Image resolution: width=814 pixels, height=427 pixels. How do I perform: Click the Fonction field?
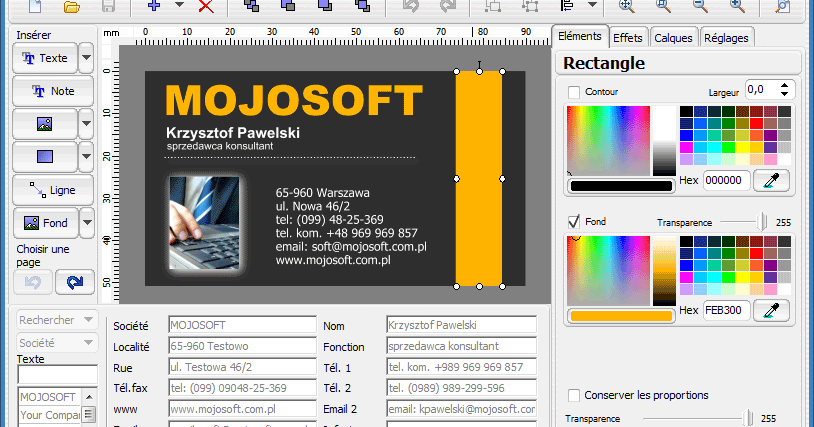(461, 346)
